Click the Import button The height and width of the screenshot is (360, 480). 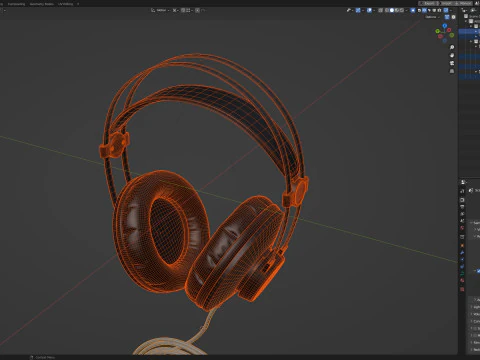(446, 3)
